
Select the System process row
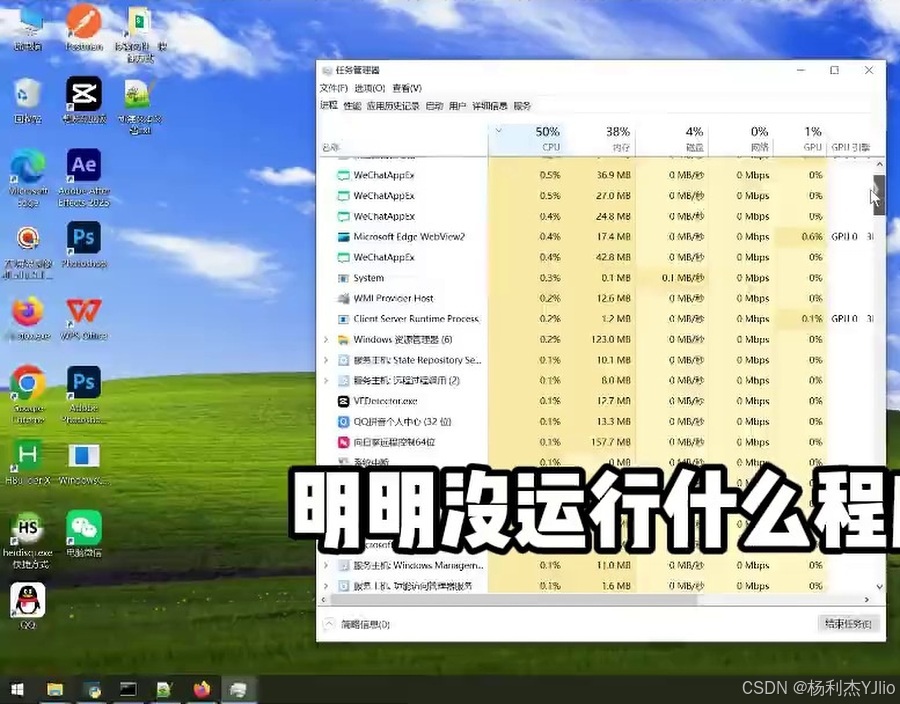[596, 278]
